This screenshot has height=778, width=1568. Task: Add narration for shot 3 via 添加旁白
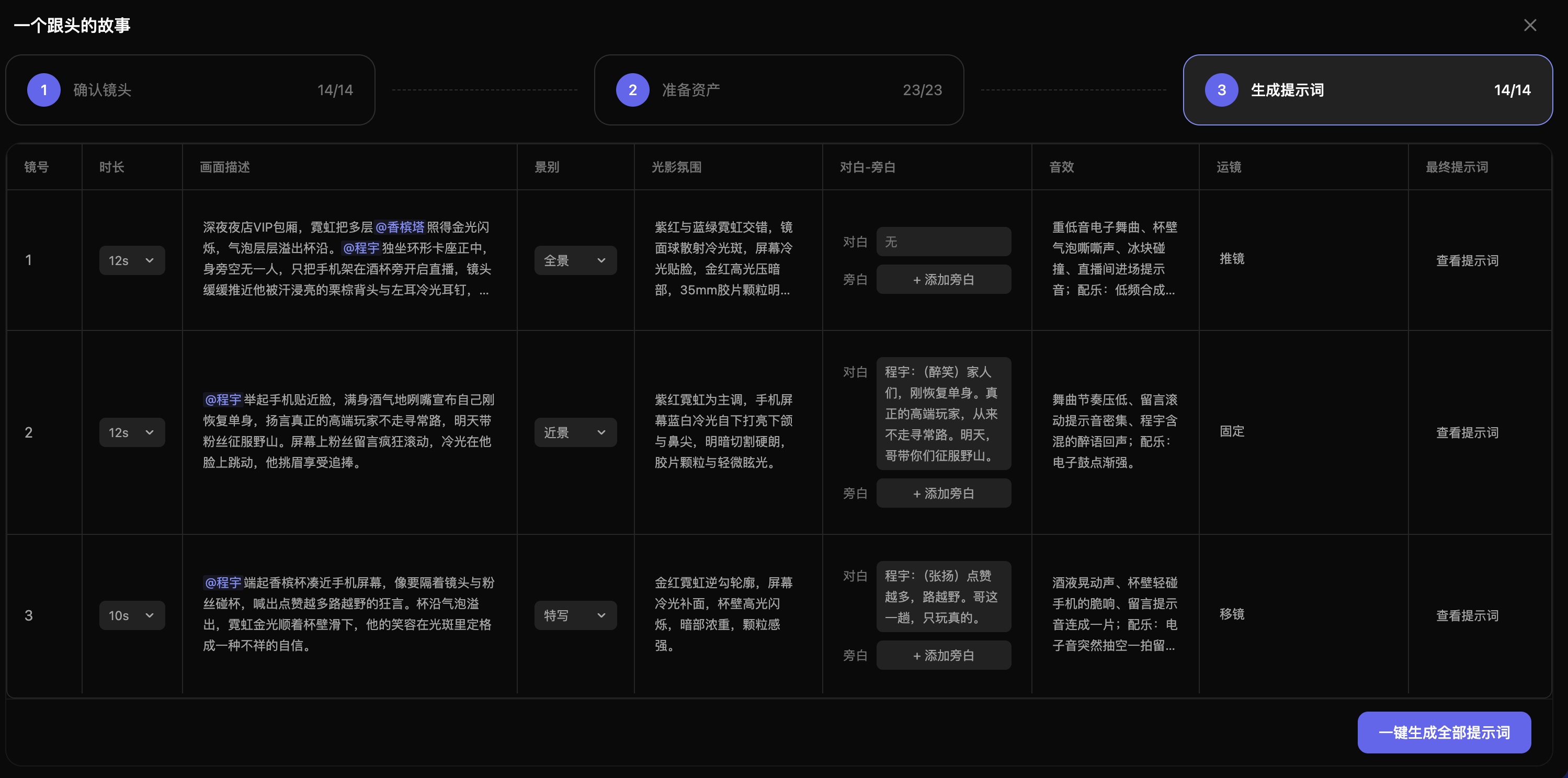(944, 656)
